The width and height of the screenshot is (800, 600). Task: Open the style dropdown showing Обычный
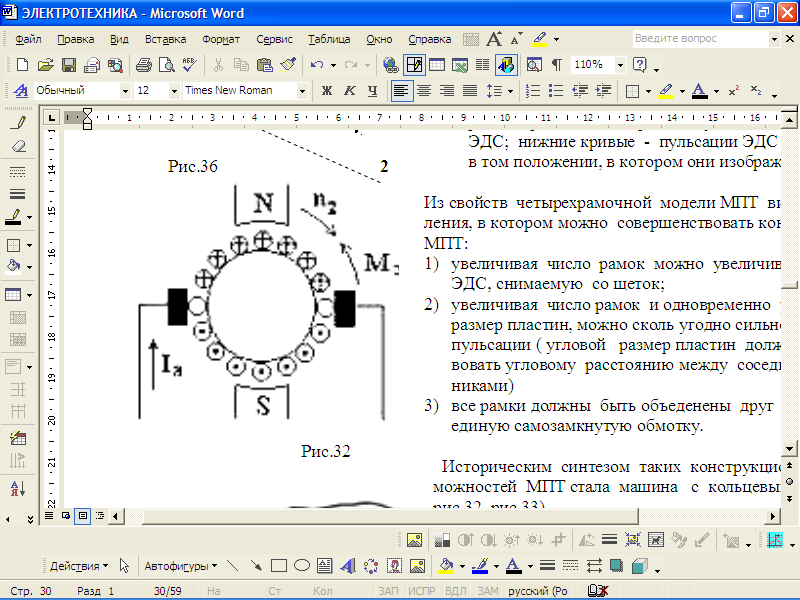pos(125,91)
